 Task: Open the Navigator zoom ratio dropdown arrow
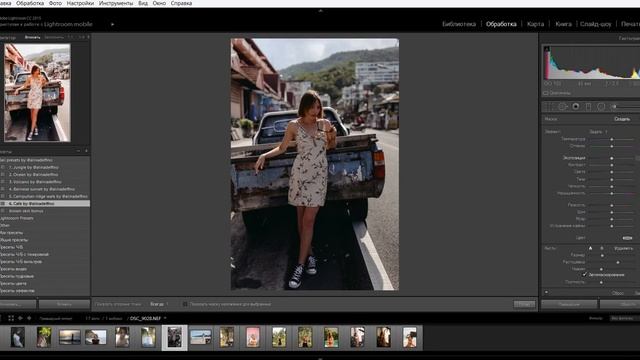88,37
